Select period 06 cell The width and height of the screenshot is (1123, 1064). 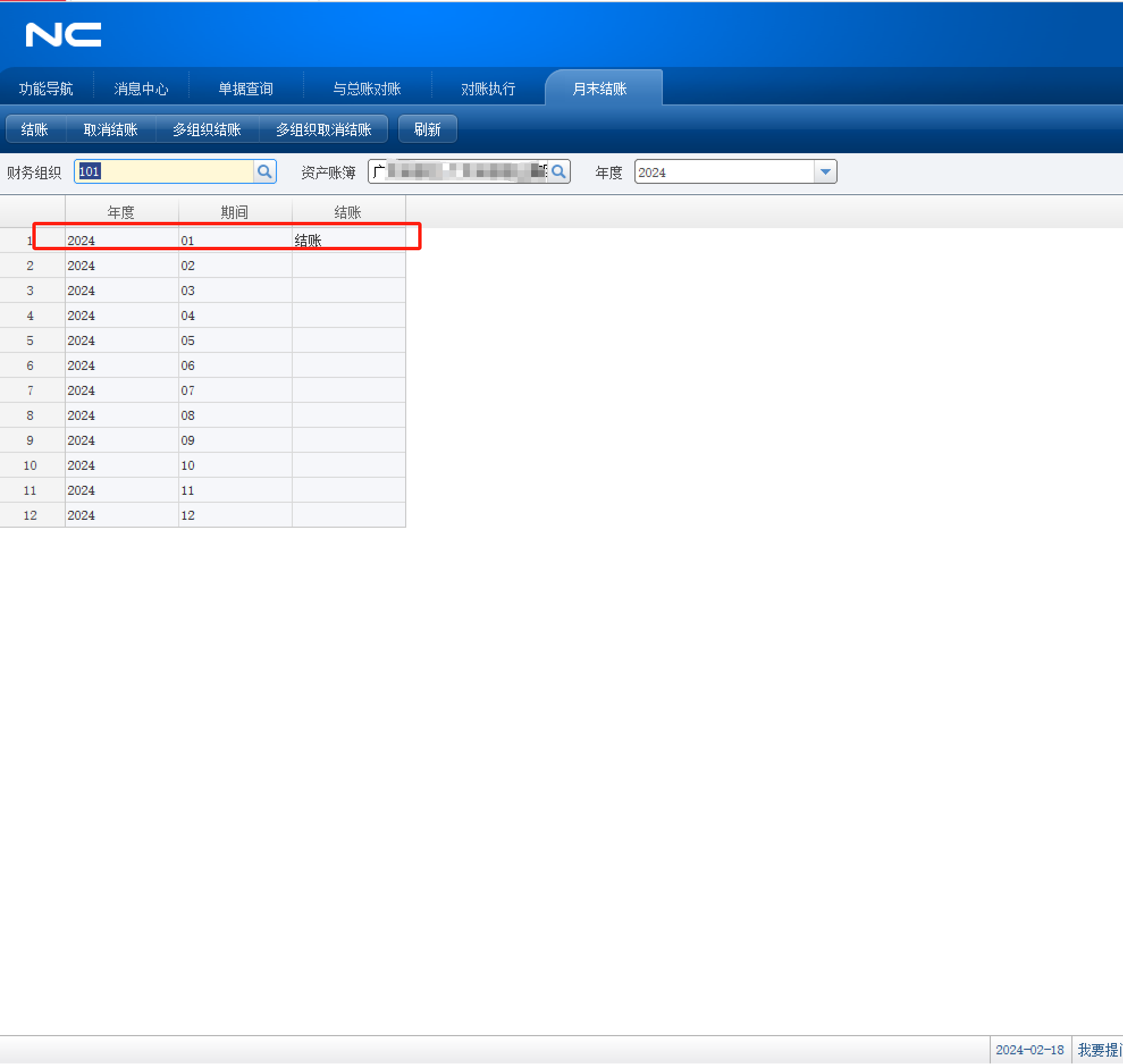point(235,365)
